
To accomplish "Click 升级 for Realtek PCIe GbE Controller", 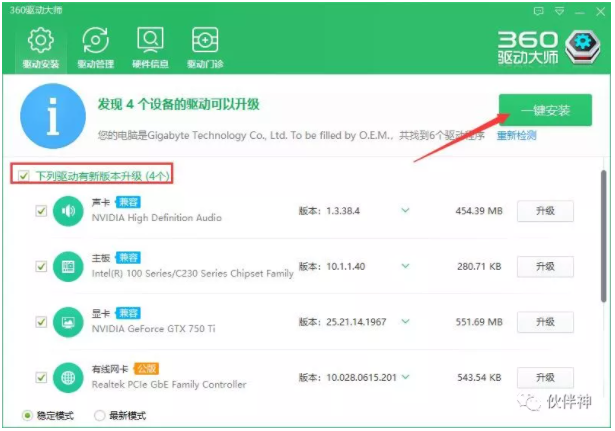I will 545,378.
